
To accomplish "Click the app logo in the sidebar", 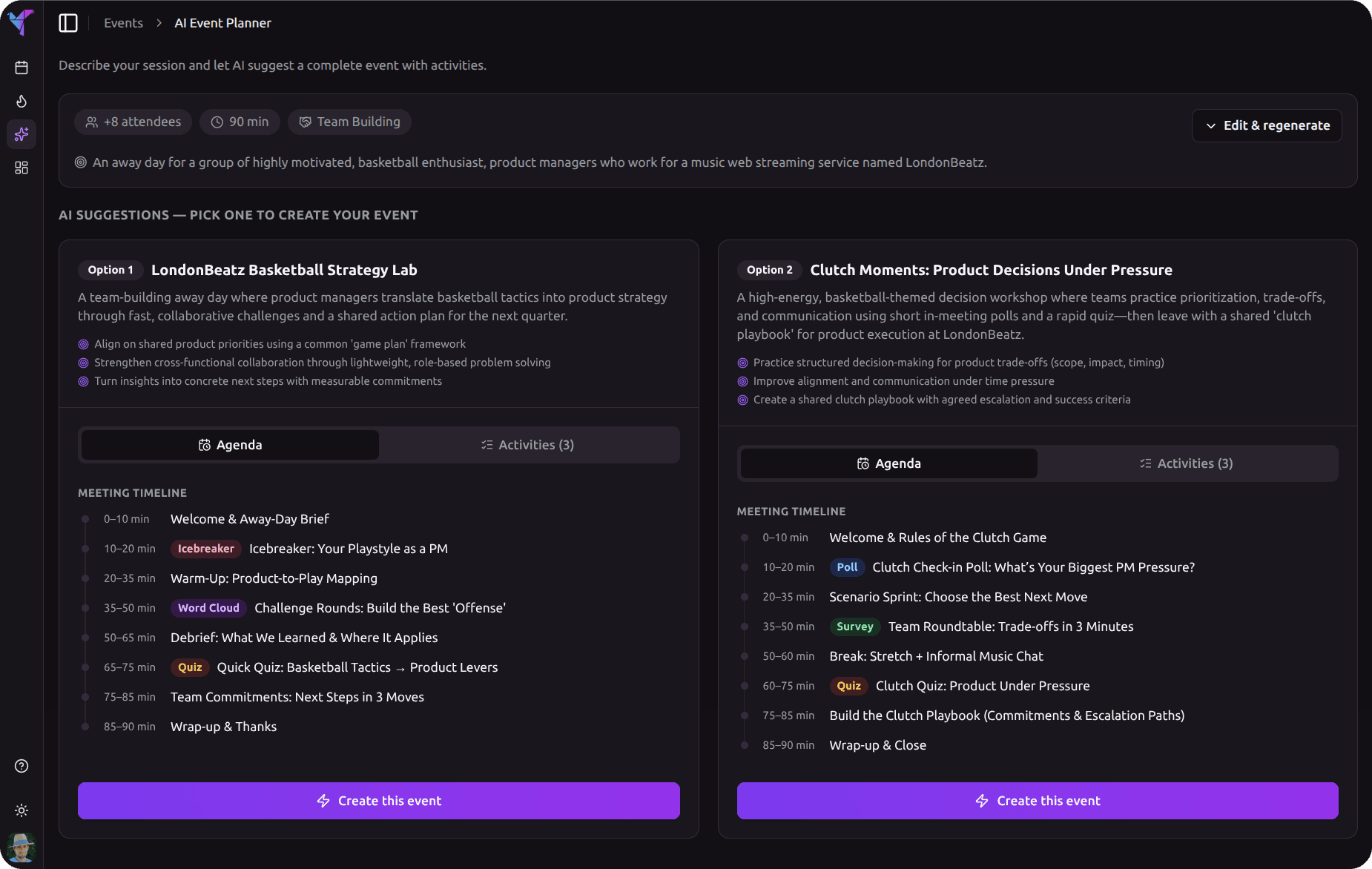I will 22,22.
